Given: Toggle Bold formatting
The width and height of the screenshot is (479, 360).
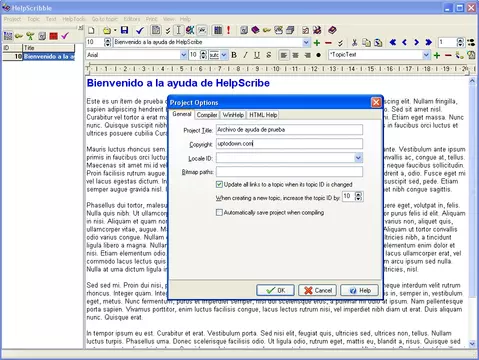Looking at the screenshot, I should pyautogui.click(x=234, y=55).
